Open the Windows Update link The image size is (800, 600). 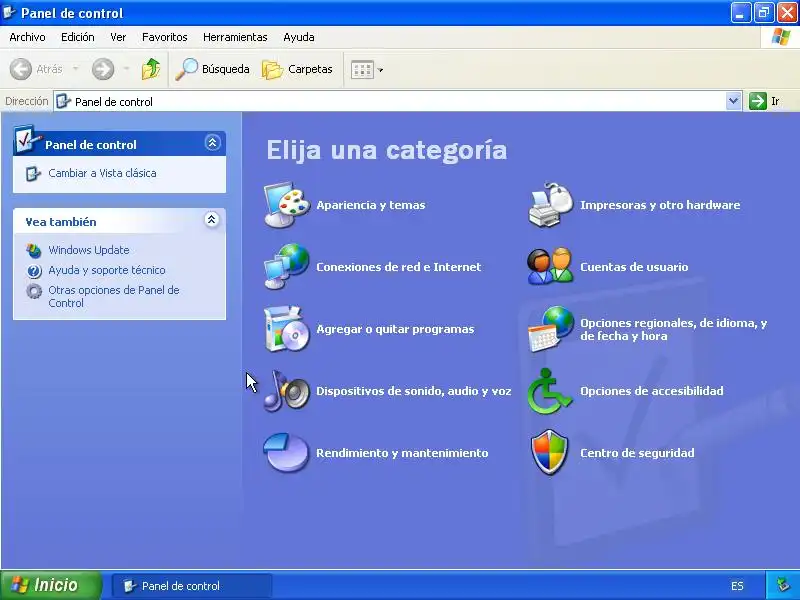click(89, 250)
